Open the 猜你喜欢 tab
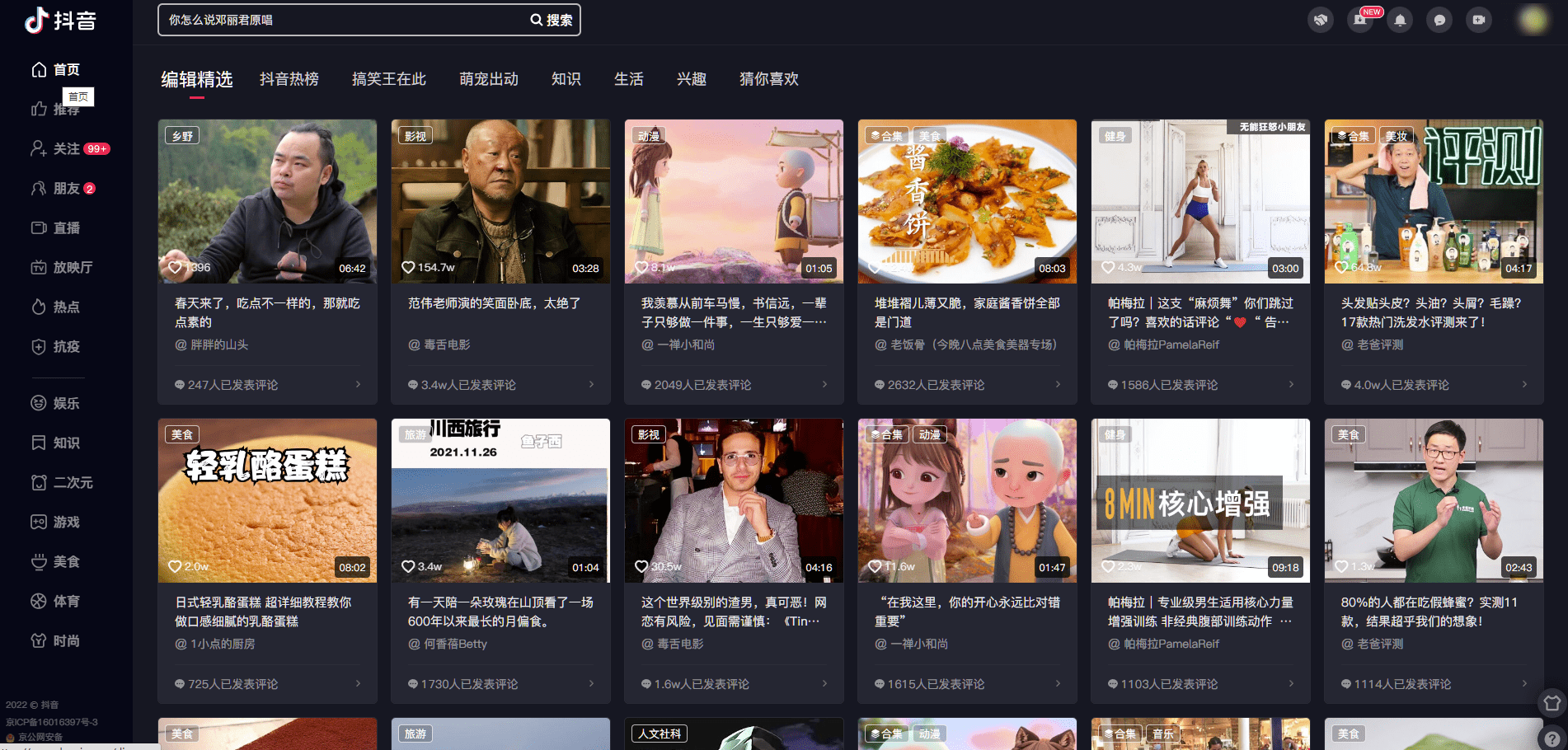Screen dimensions: 1568x750 [768, 79]
